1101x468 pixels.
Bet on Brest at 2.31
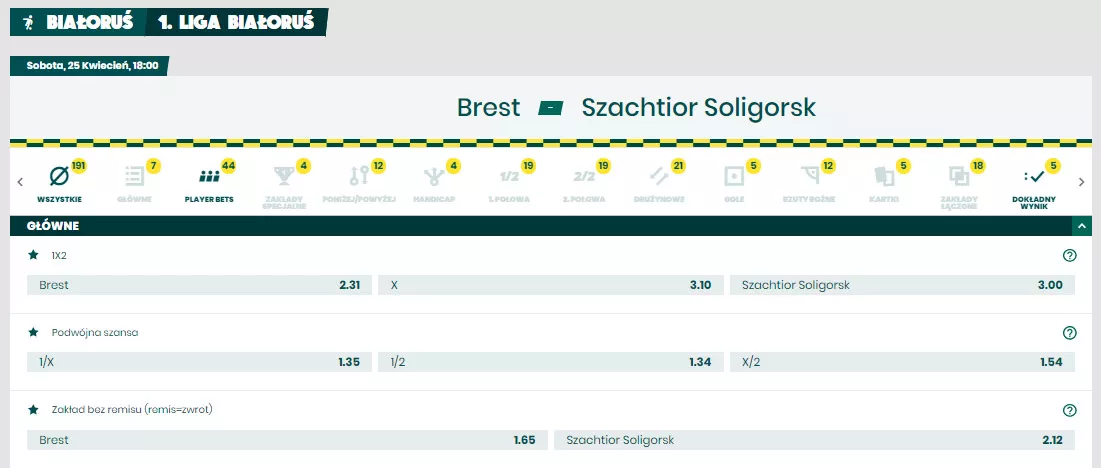[199, 285]
